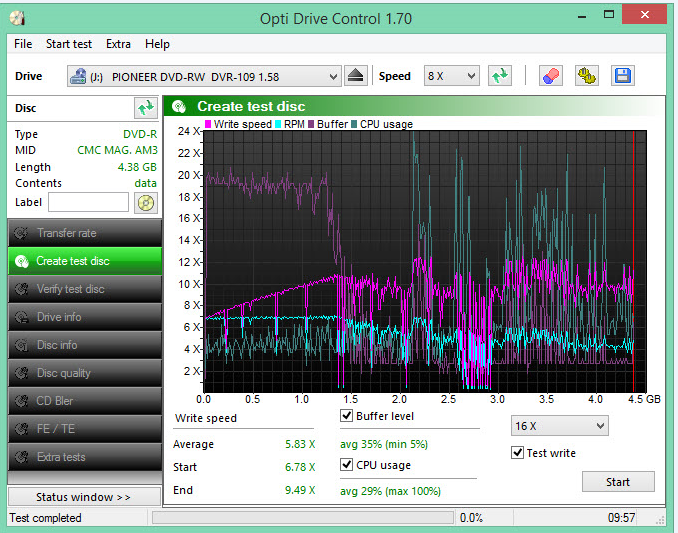
Task: Open the CD Bler test
Action: pyautogui.click(x=85, y=401)
